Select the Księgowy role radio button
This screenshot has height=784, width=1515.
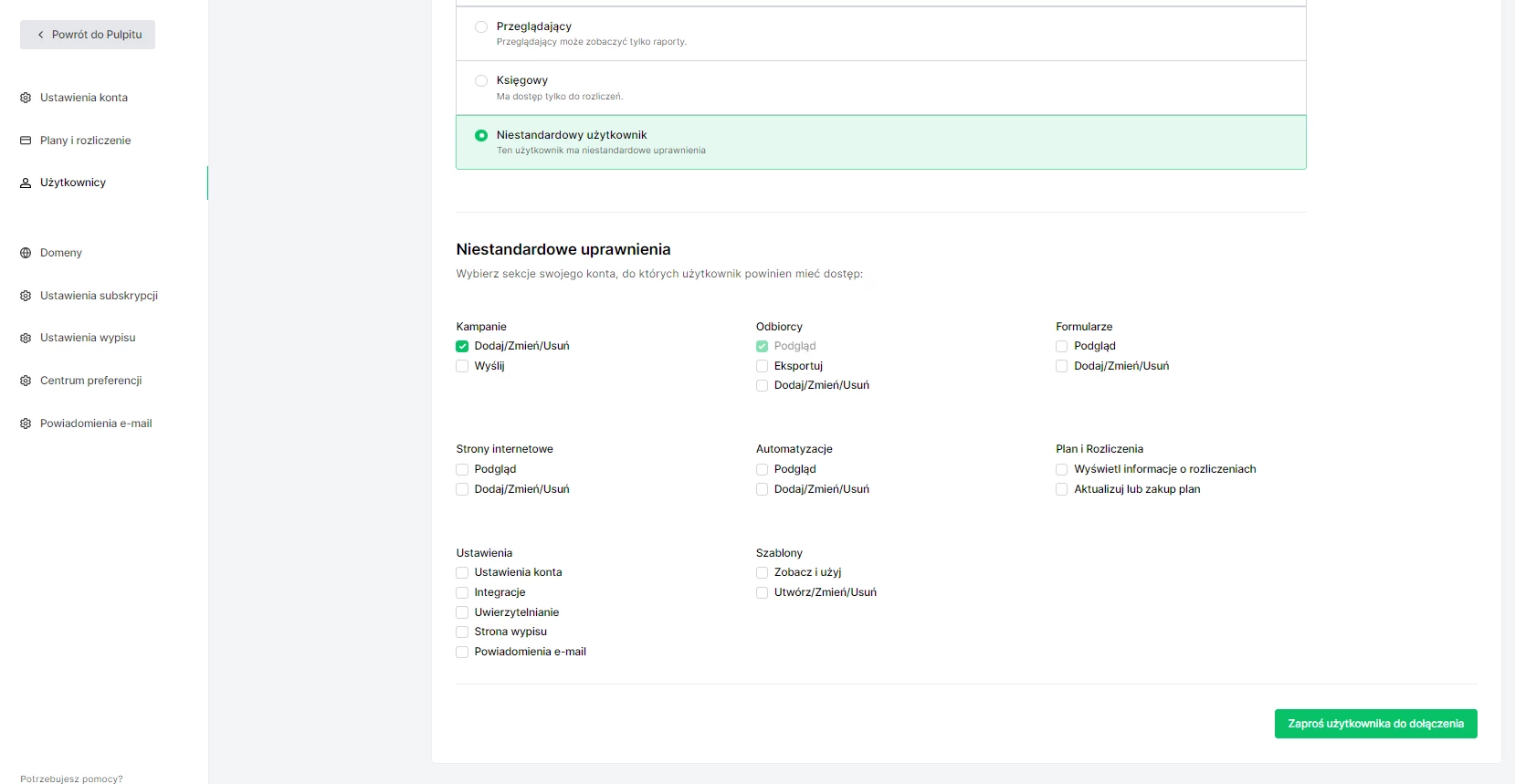[x=481, y=81]
